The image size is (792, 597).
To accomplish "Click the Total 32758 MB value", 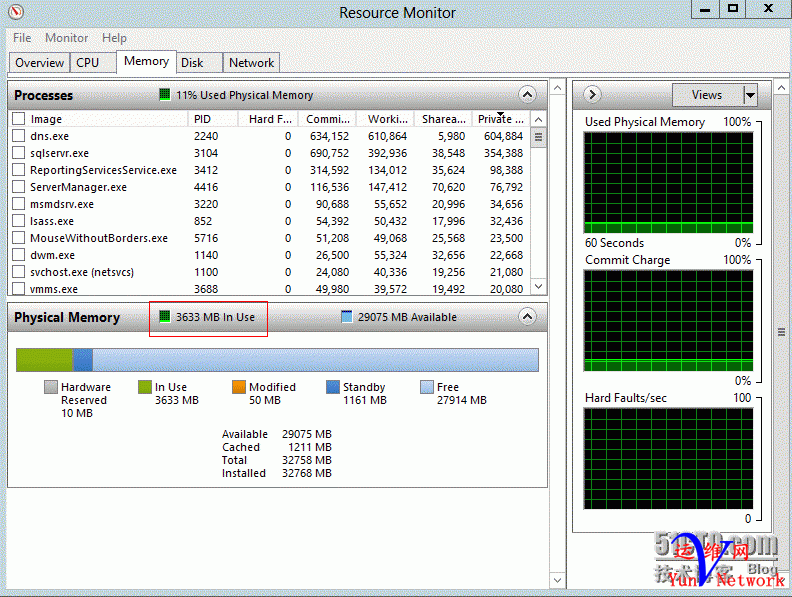I will [x=307, y=460].
